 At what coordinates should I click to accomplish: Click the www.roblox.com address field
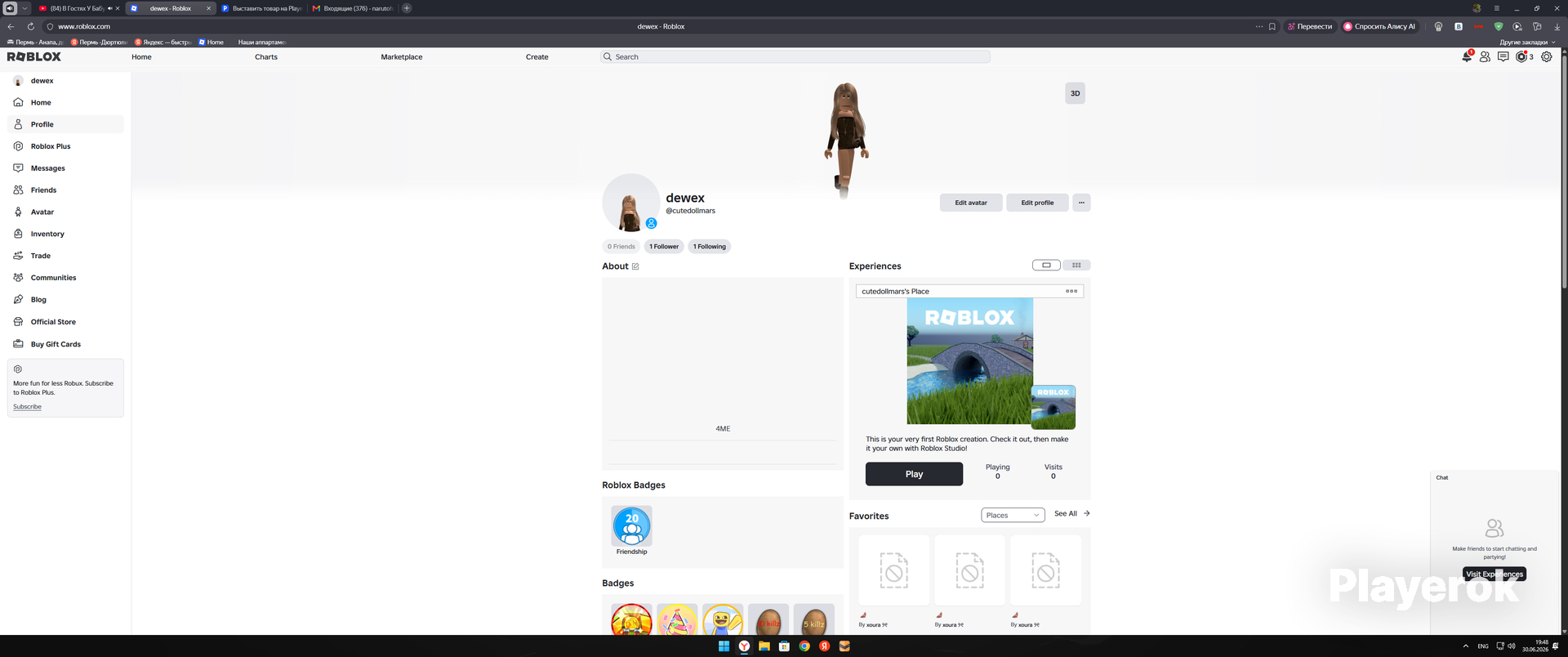coord(84,26)
